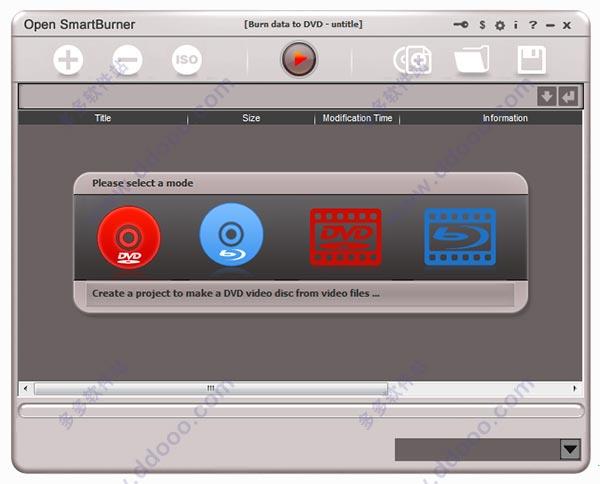Click the horizontal scrollbar thumb
Screen dimensions: 600x484
(211, 388)
